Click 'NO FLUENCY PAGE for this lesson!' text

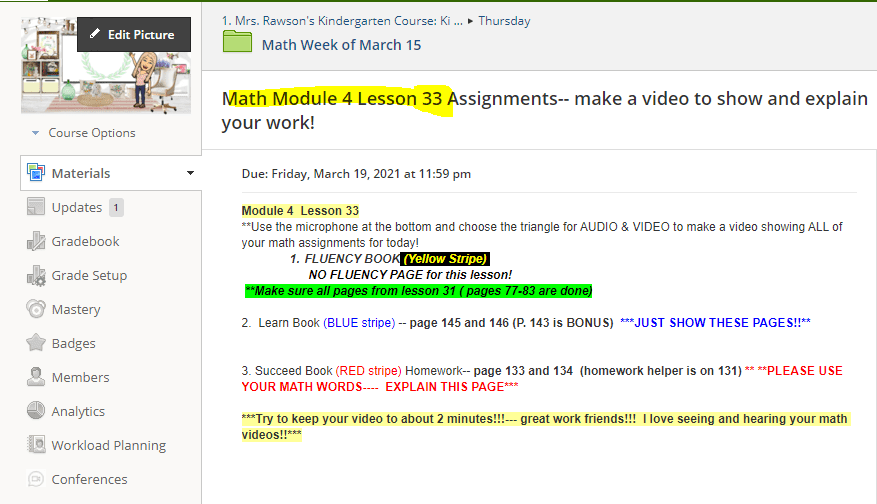tap(411, 275)
